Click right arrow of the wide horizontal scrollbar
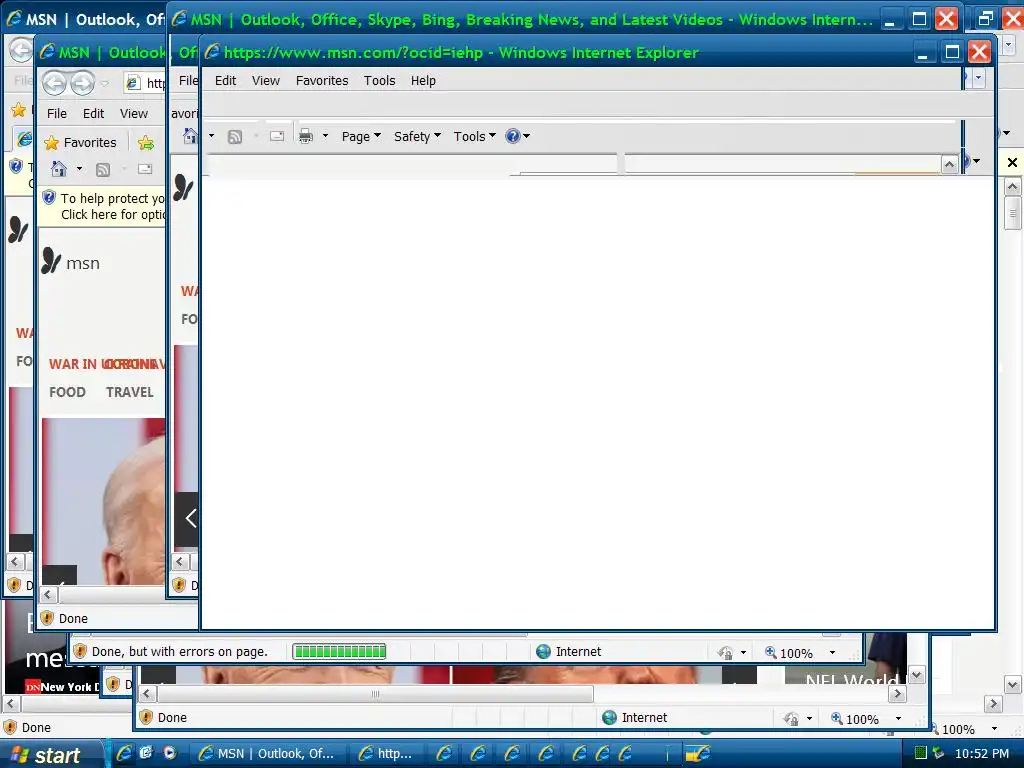 [897, 694]
